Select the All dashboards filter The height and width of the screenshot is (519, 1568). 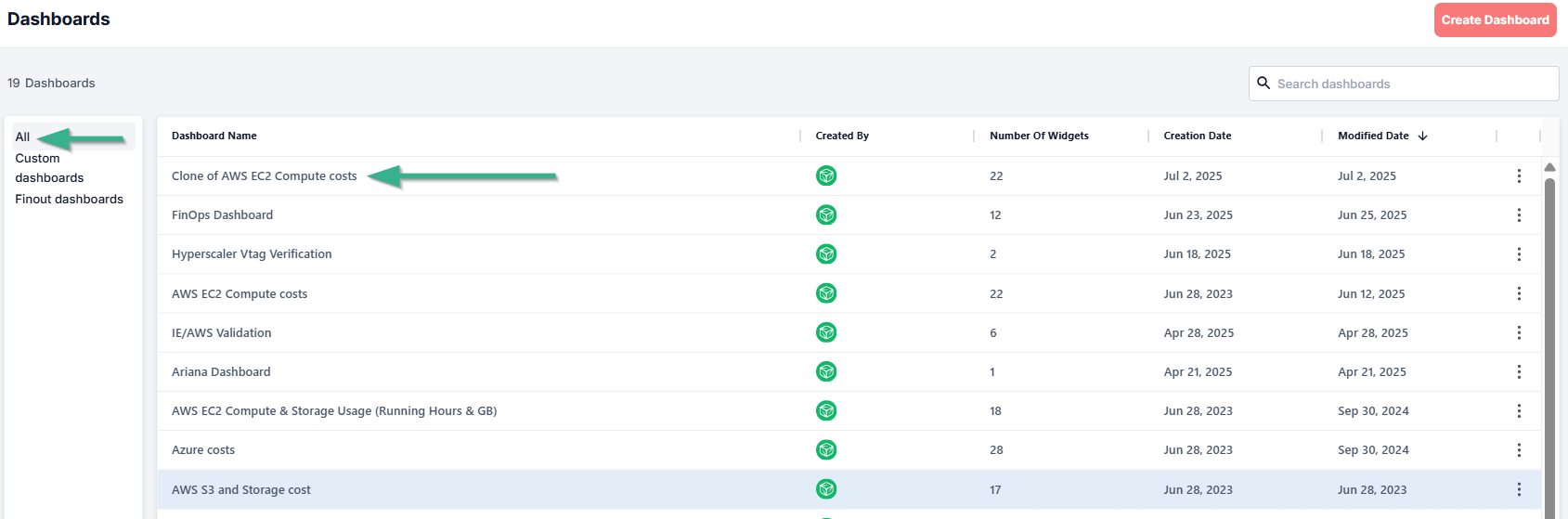pos(22,136)
